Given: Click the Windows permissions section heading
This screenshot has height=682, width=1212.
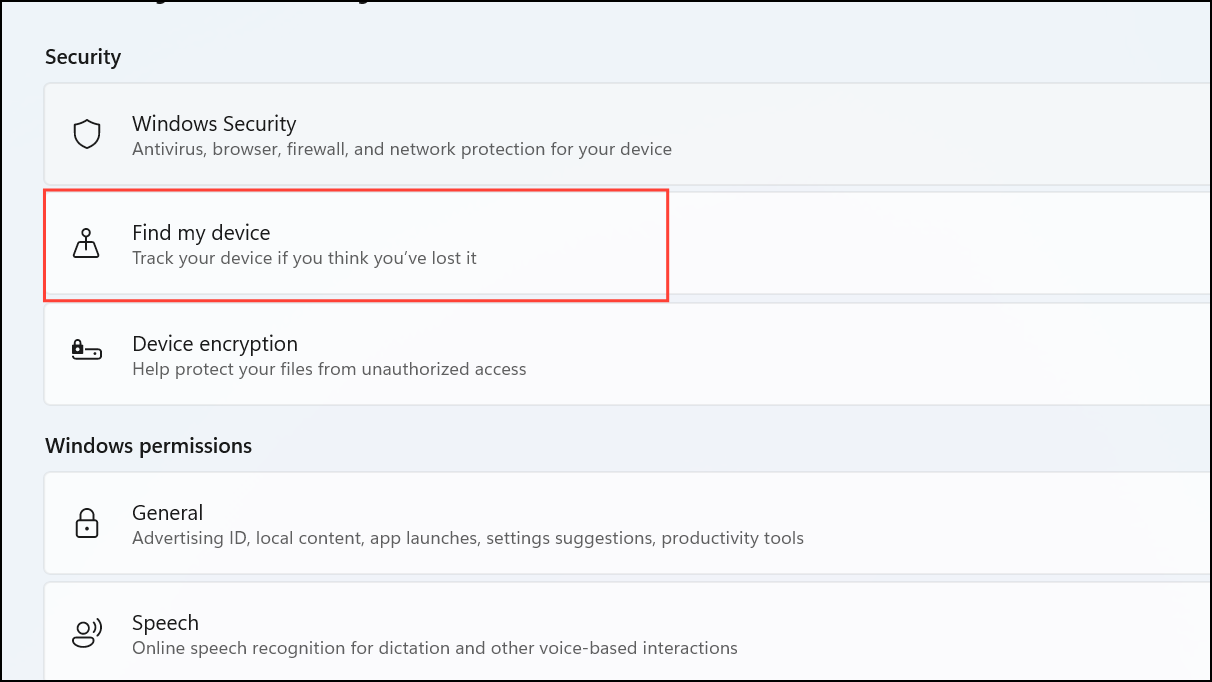Looking at the screenshot, I should (x=148, y=445).
